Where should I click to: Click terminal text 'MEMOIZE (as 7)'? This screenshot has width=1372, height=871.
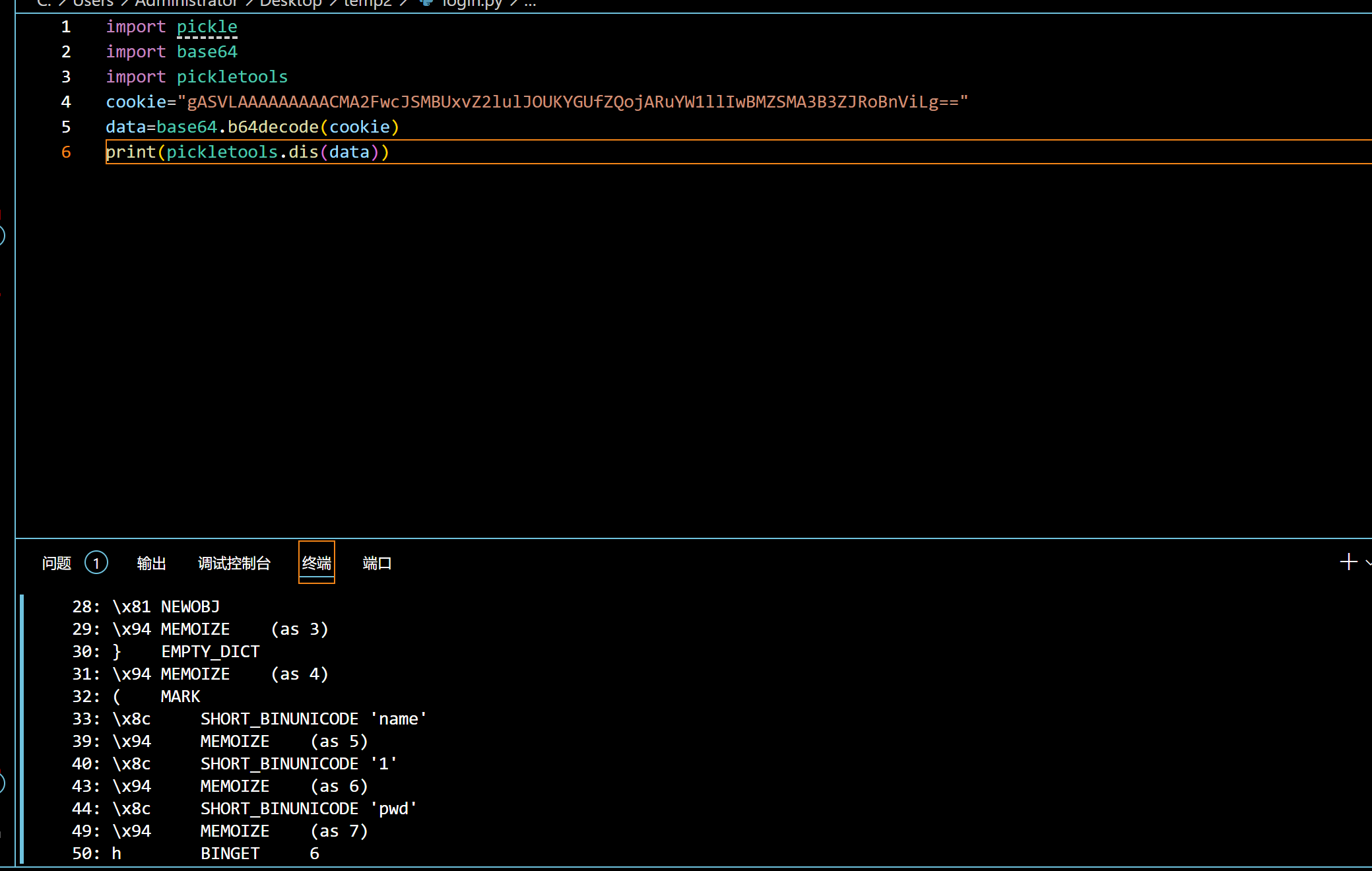[284, 831]
